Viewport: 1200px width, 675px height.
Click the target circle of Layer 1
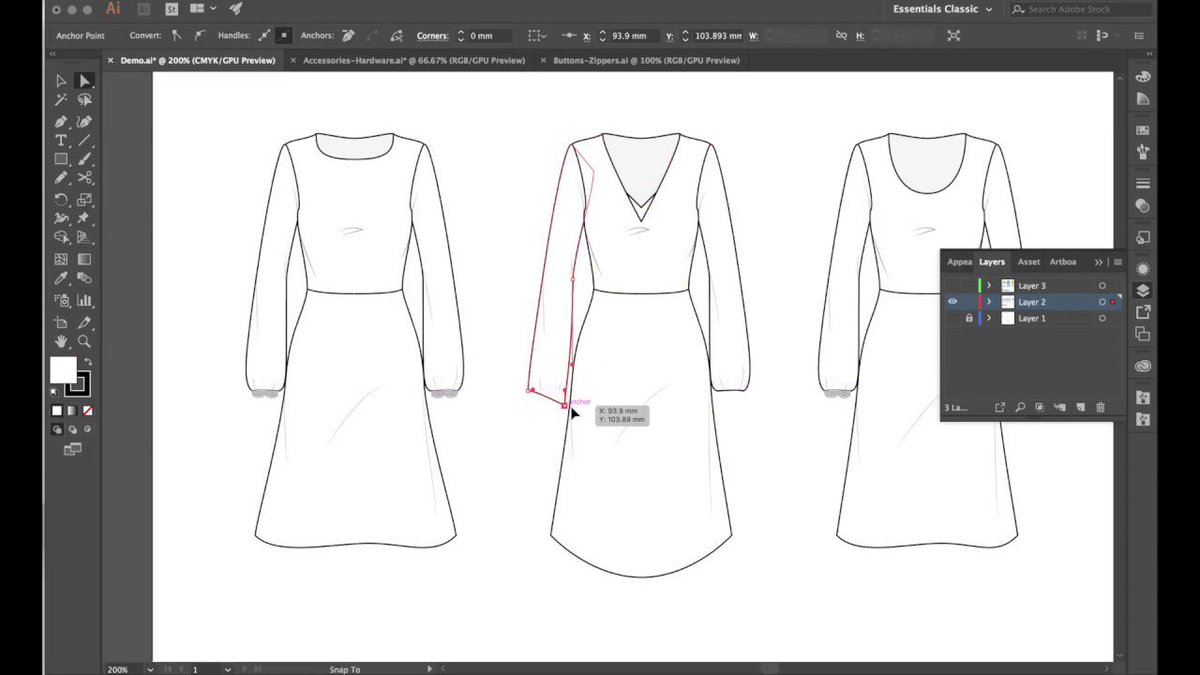(1102, 318)
